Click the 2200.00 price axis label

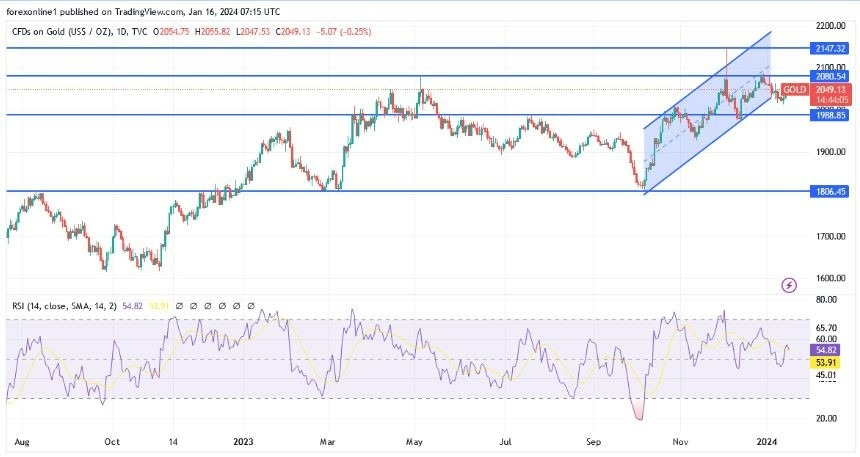tap(830, 25)
